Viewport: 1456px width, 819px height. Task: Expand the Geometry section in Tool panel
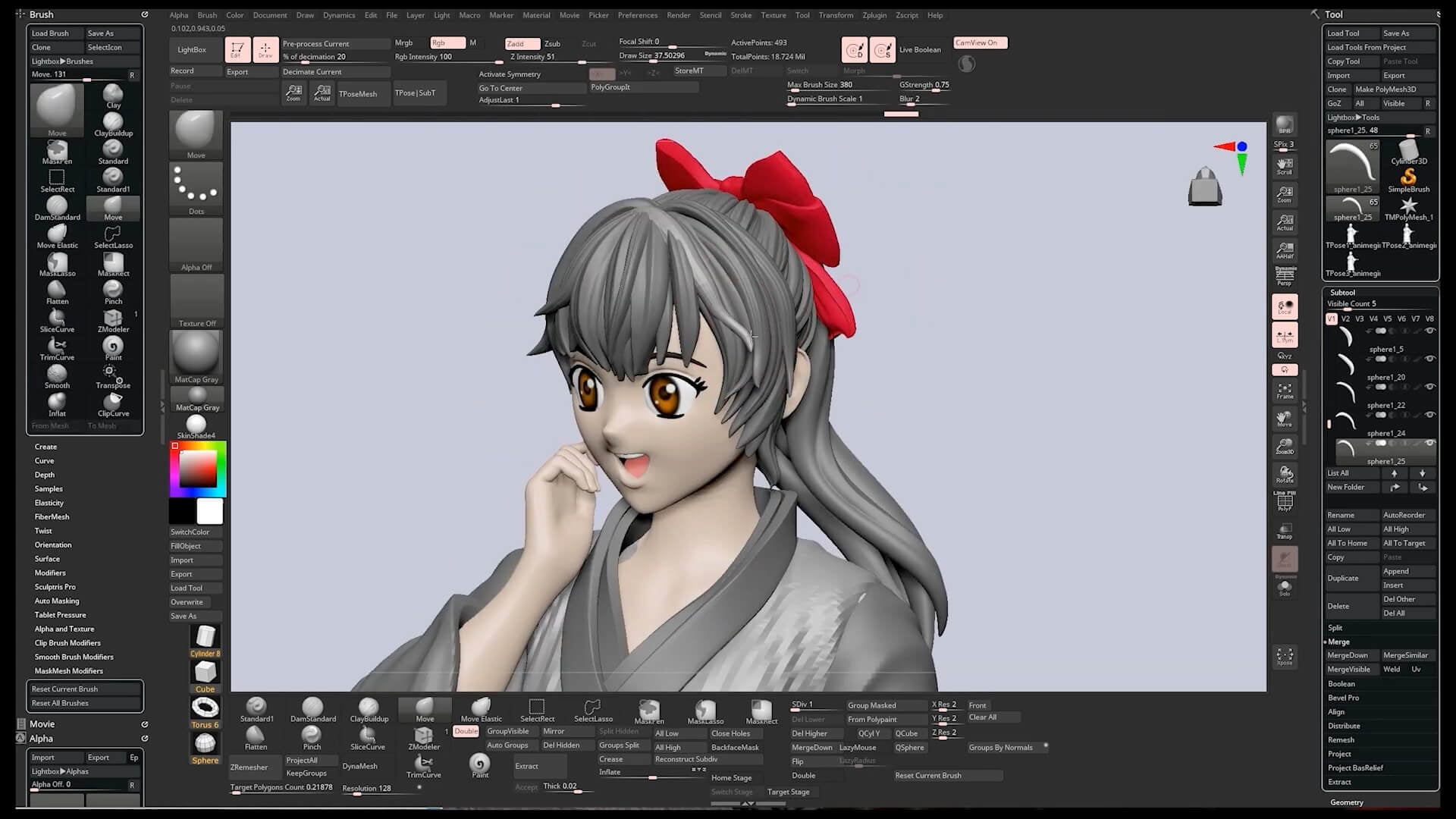point(1346,802)
